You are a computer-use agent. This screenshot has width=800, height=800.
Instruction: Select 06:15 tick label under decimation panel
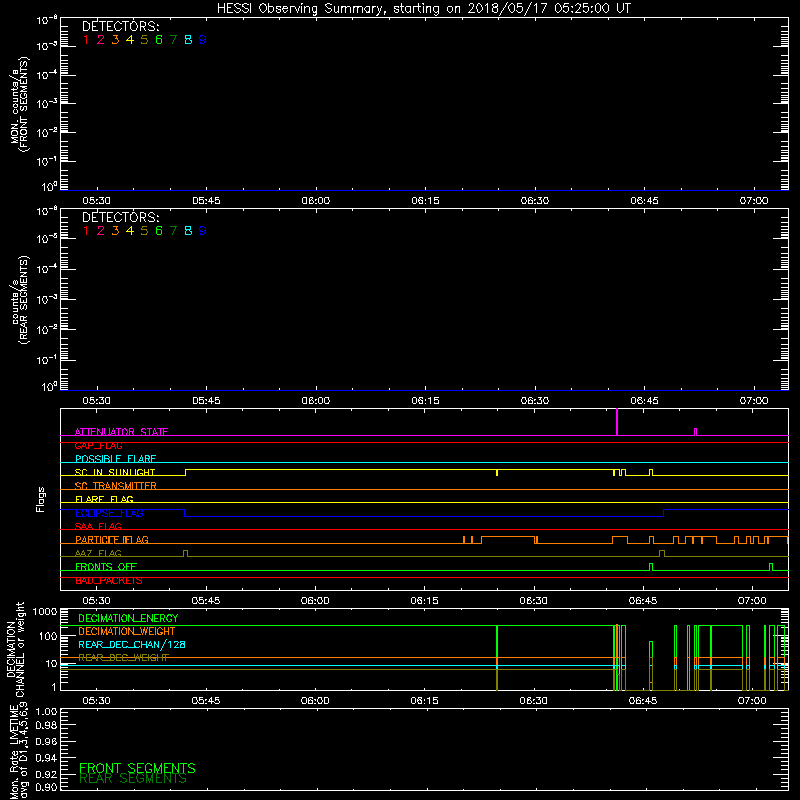pyautogui.click(x=424, y=701)
